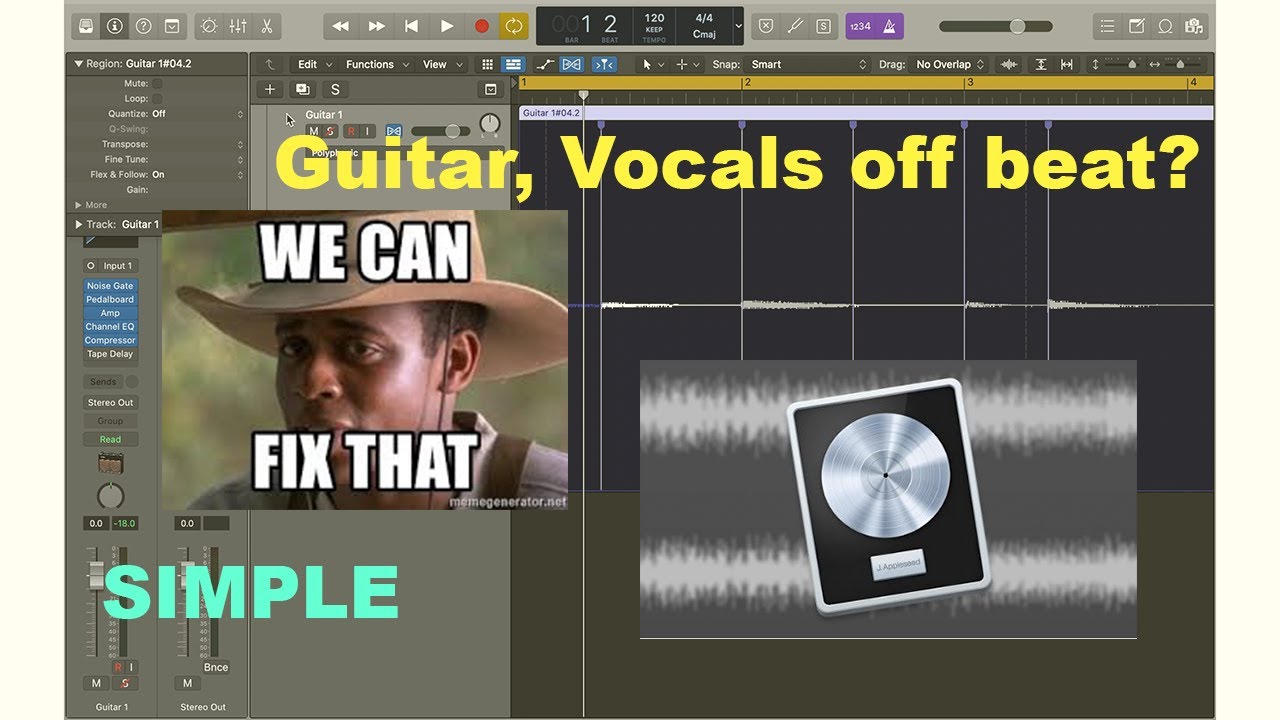
Task: Adjust the master volume slider
Action: [x=996, y=26]
